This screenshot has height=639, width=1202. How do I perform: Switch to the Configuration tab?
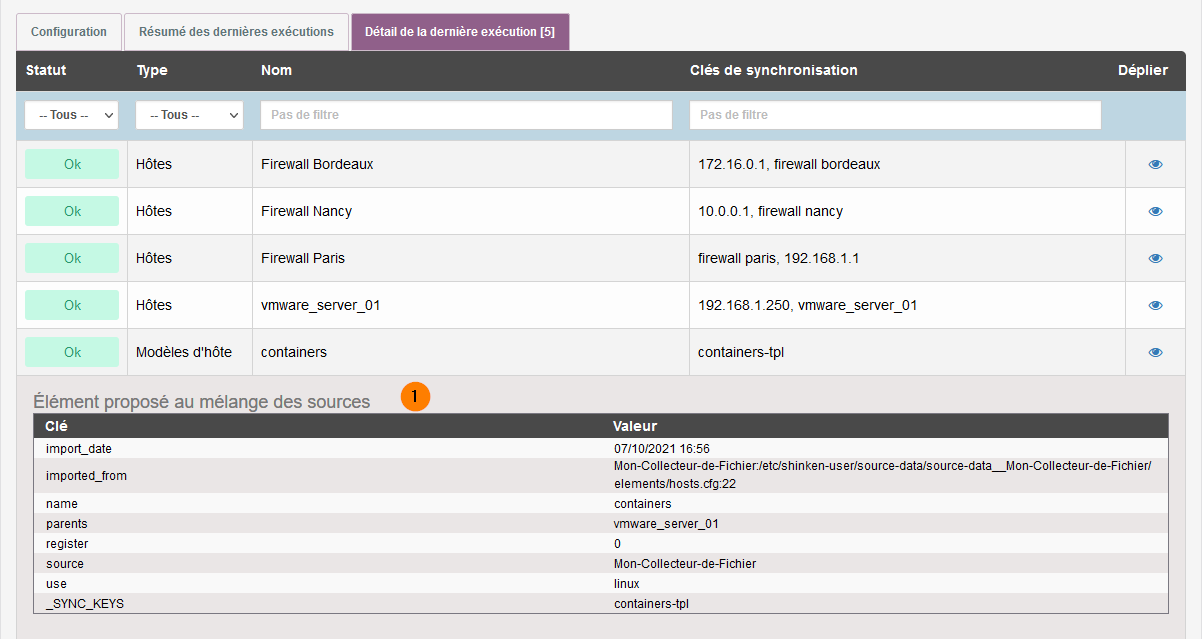[69, 32]
